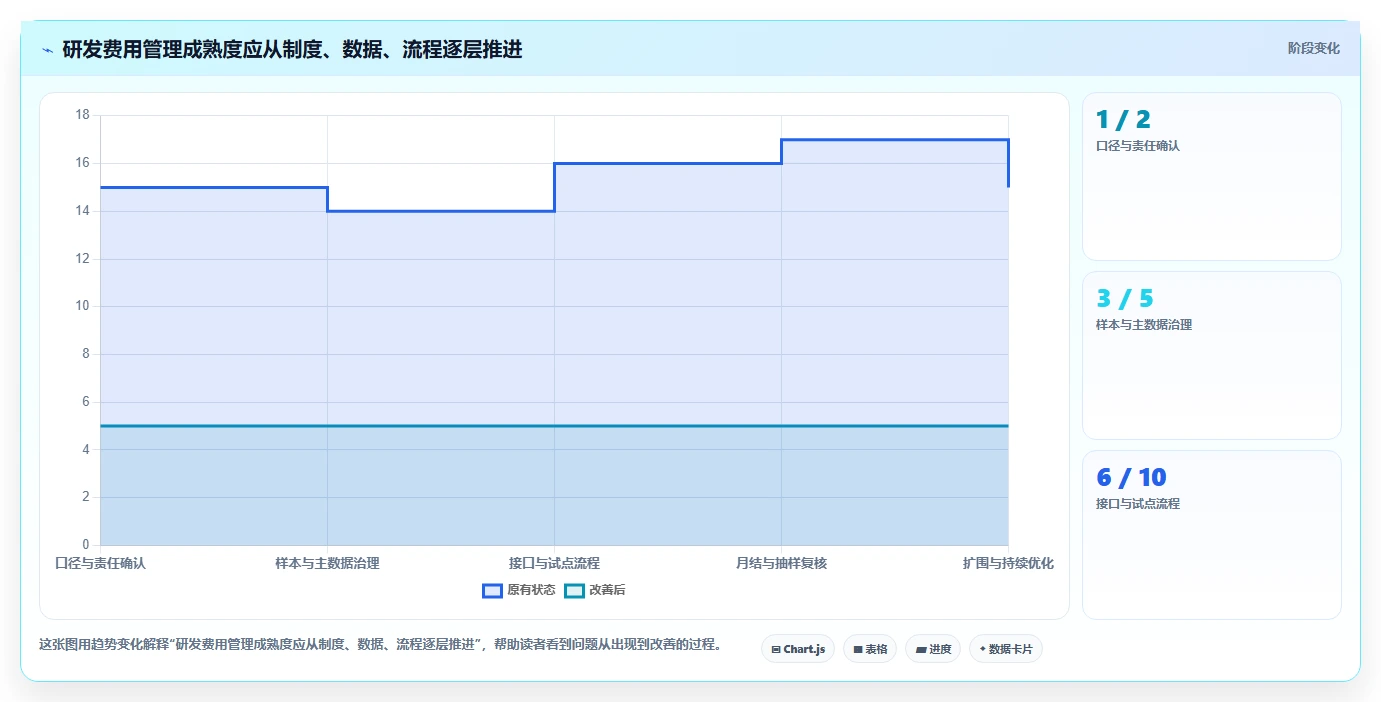Click the 数据卡片 chip icon
The width and height of the screenshot is (1381, 702).
coord(983,650)
